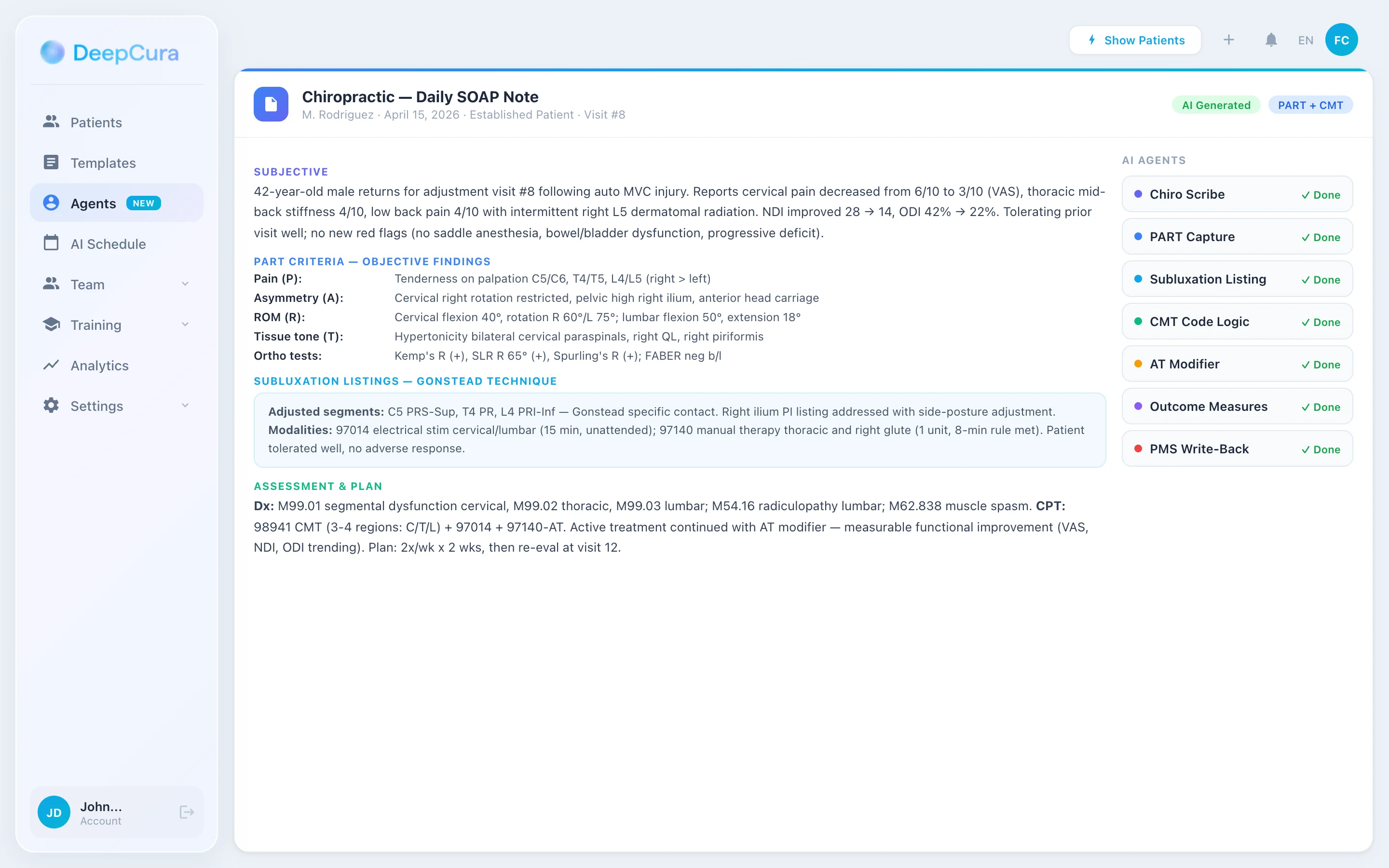Click the PART + CMT badge
This screenshot has height=868, width=1389.
[1310, 105]
